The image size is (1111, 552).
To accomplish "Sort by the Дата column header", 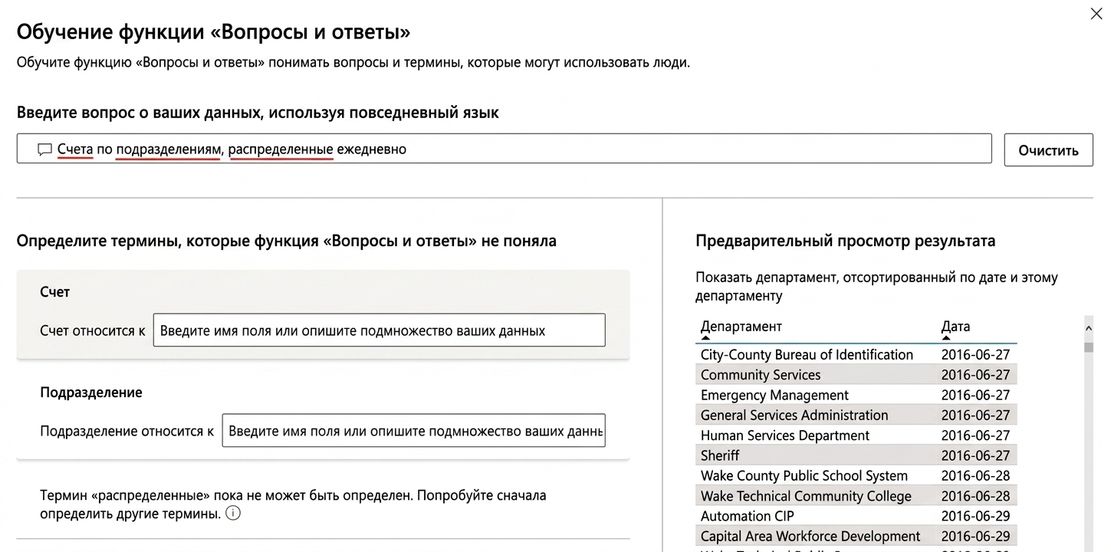I will coord(955,327).
